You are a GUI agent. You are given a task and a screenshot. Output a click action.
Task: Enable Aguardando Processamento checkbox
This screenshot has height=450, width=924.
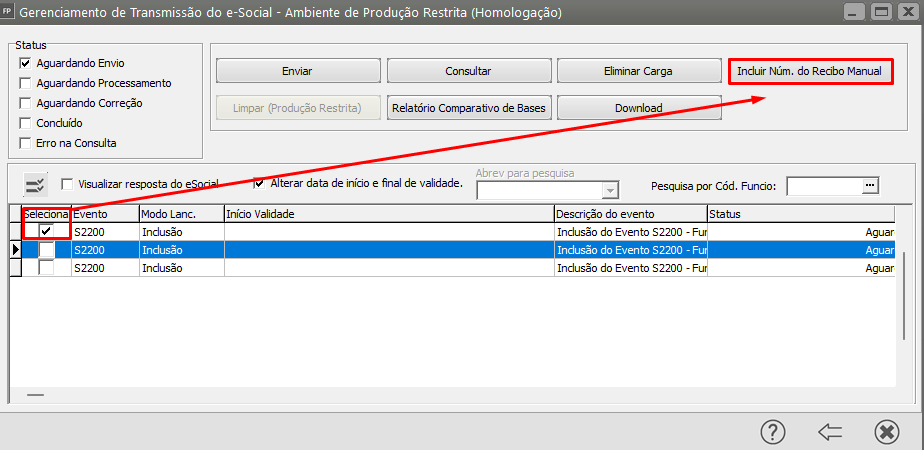coord(25,83)
